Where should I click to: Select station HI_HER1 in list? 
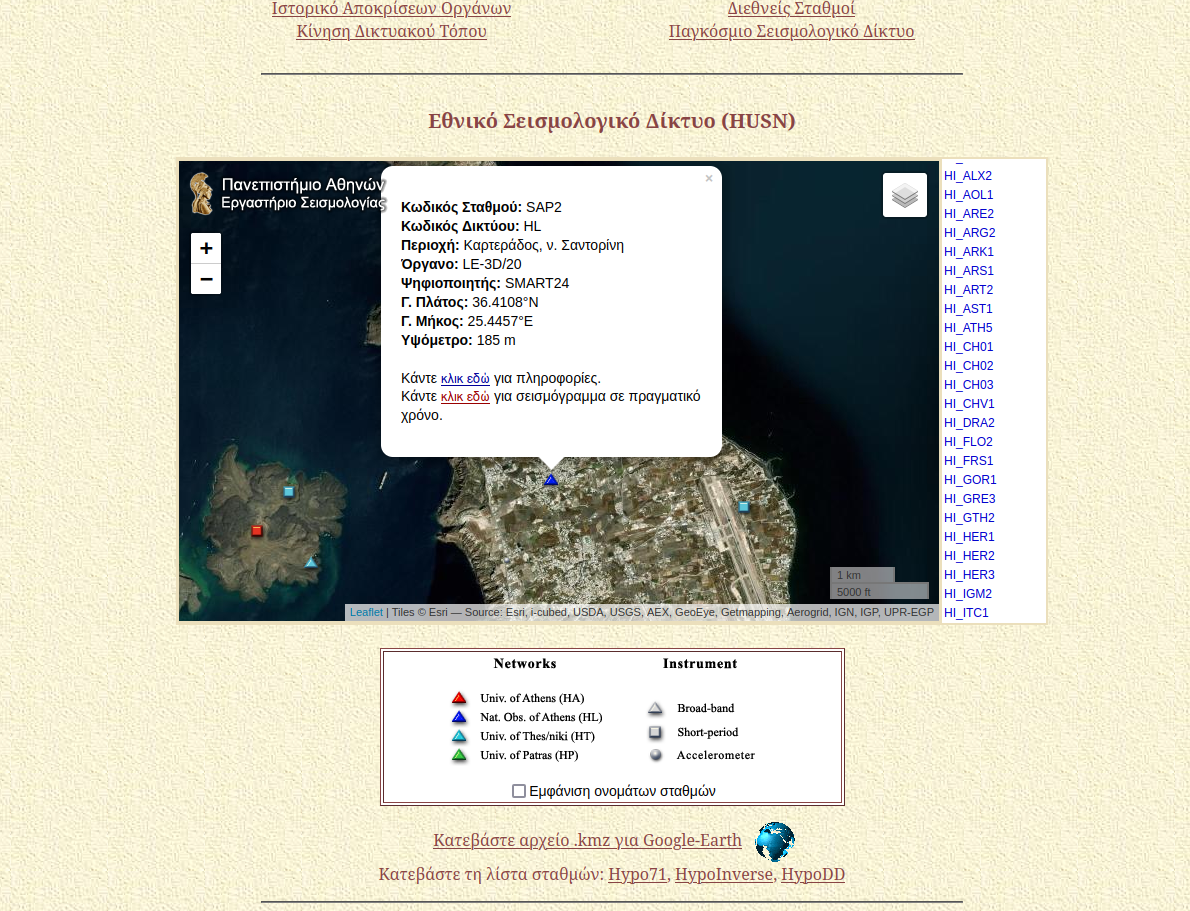(x=969, y=536)
